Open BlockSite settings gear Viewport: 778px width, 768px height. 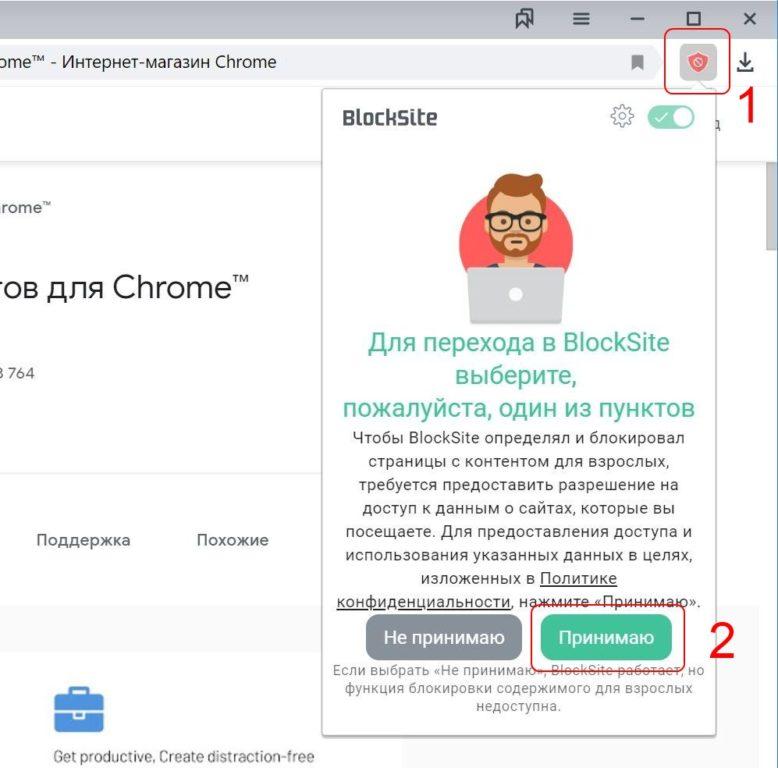(622, 117)
